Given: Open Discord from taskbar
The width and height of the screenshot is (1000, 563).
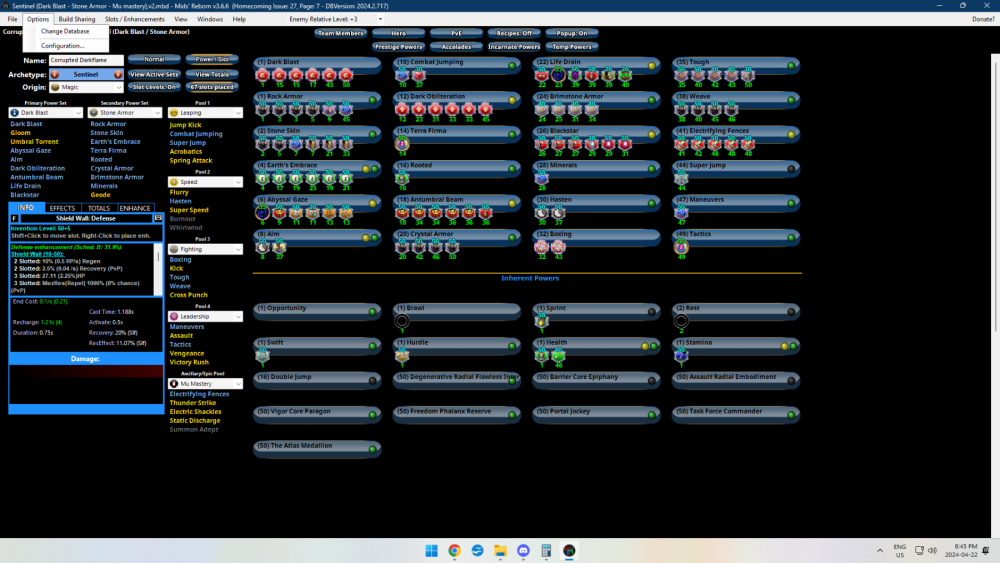Looking at the screenshot, I should click(523, 550).
